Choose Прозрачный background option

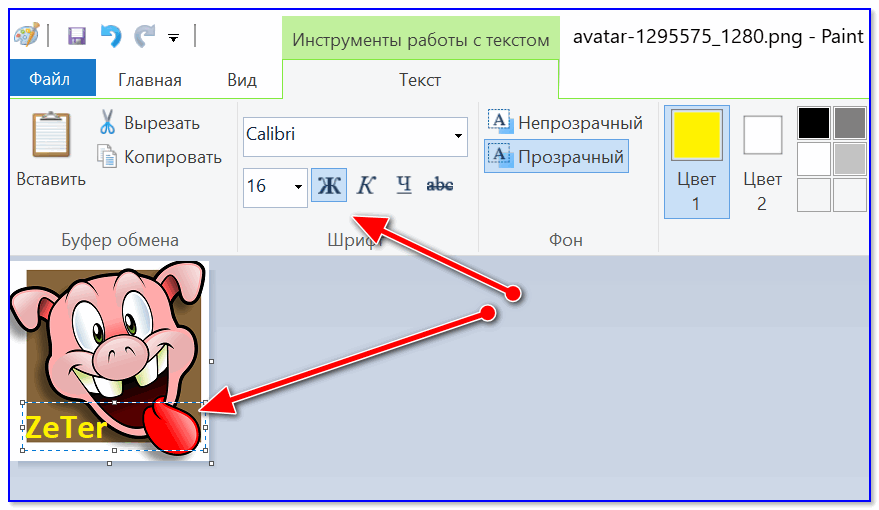[556, 156]
